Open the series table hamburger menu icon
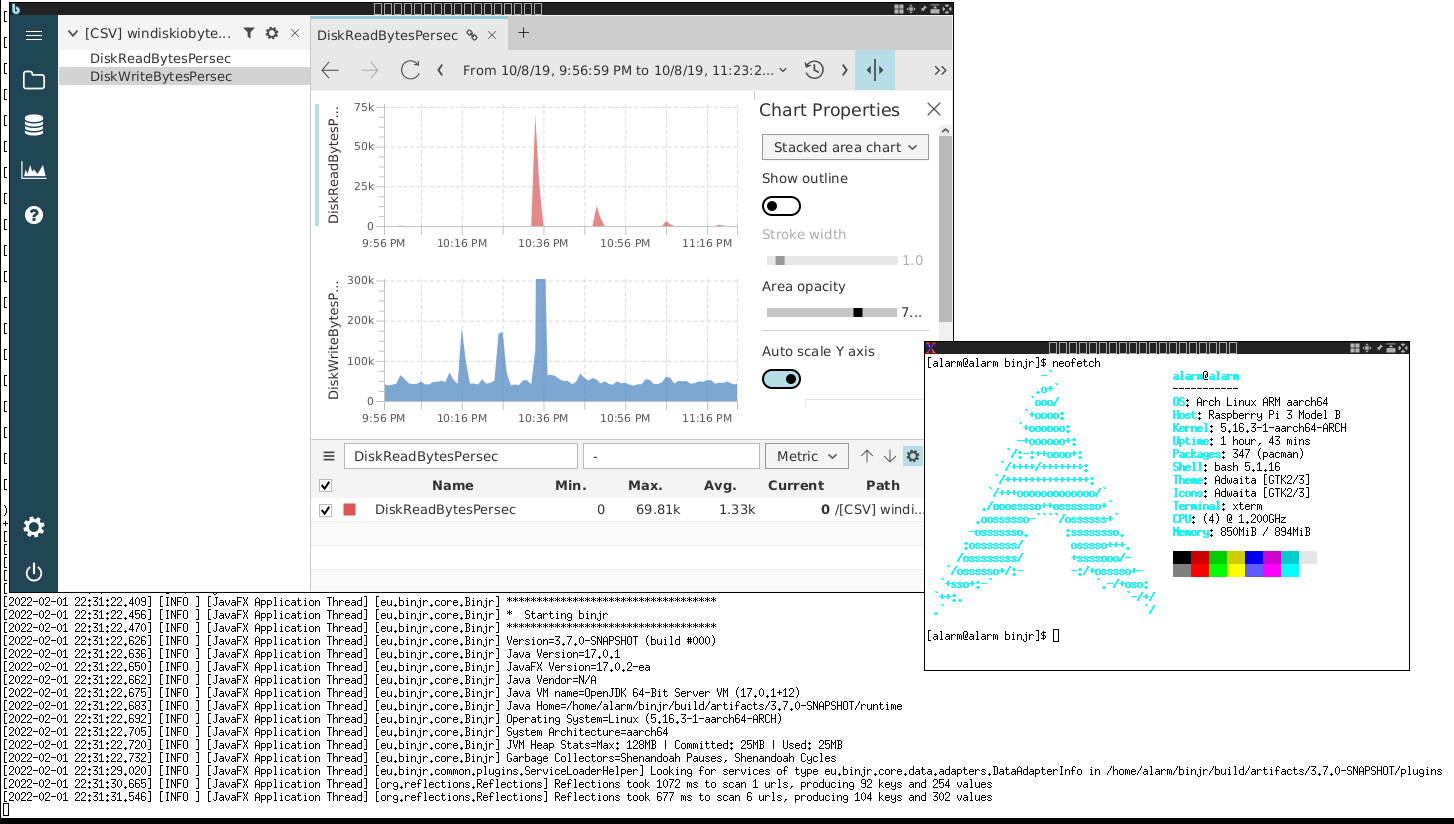Screen dimensions: 1454x824 click(x=329, y=456)
